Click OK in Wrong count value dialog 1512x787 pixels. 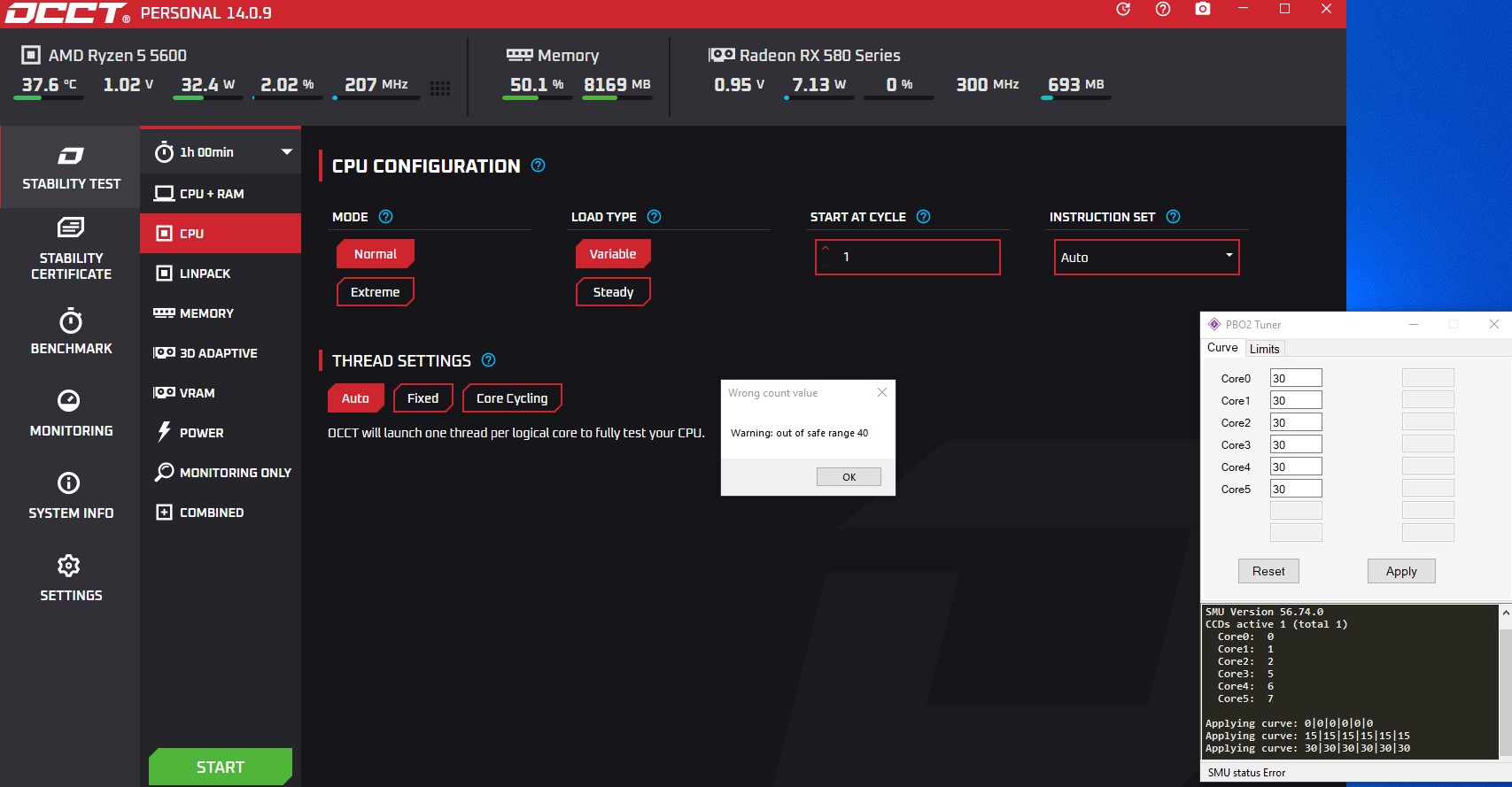(849, 477)
